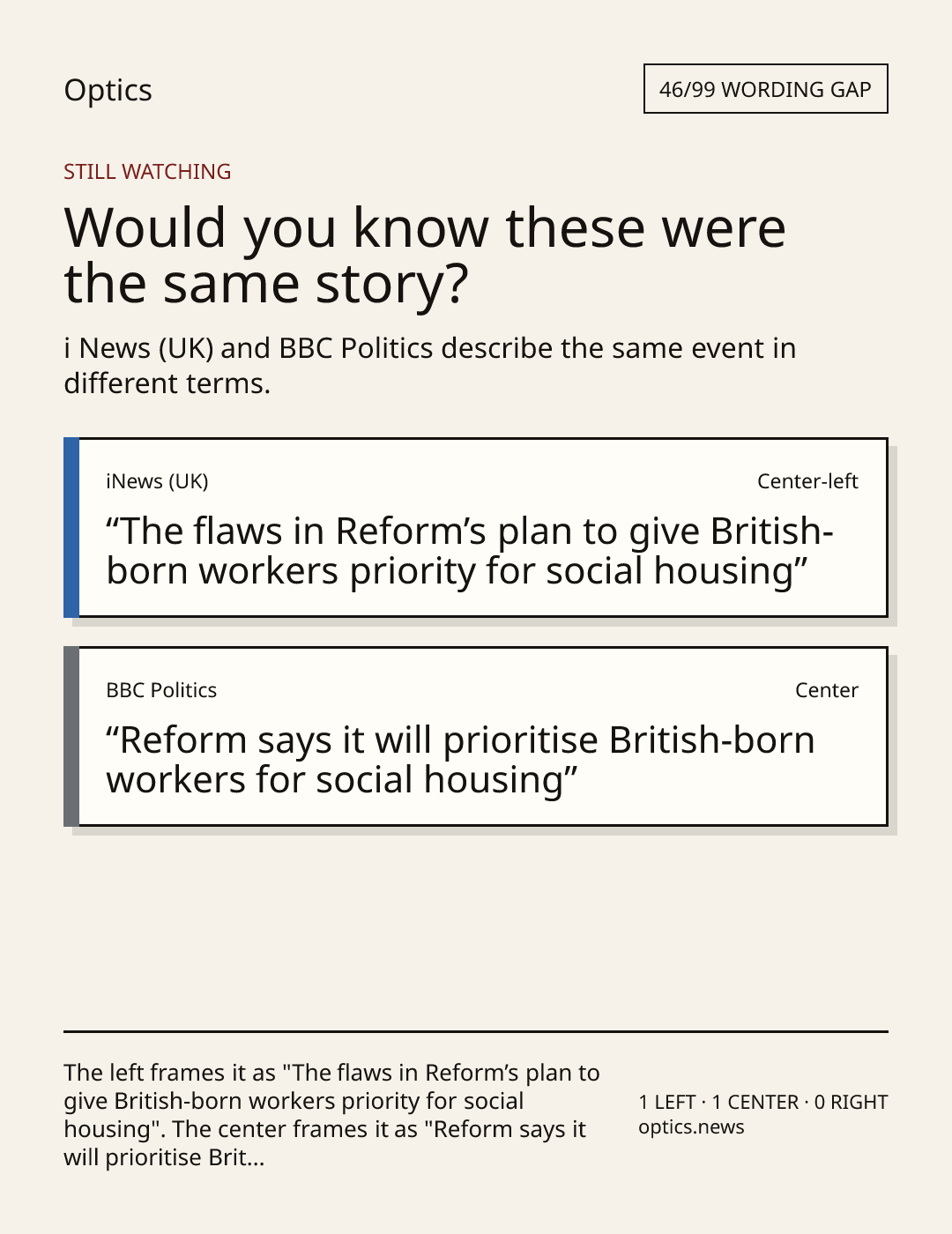This screenshot has height=1234, width=952.
Task: Select the STILL WATCHING label
Action: pos(147,171)
